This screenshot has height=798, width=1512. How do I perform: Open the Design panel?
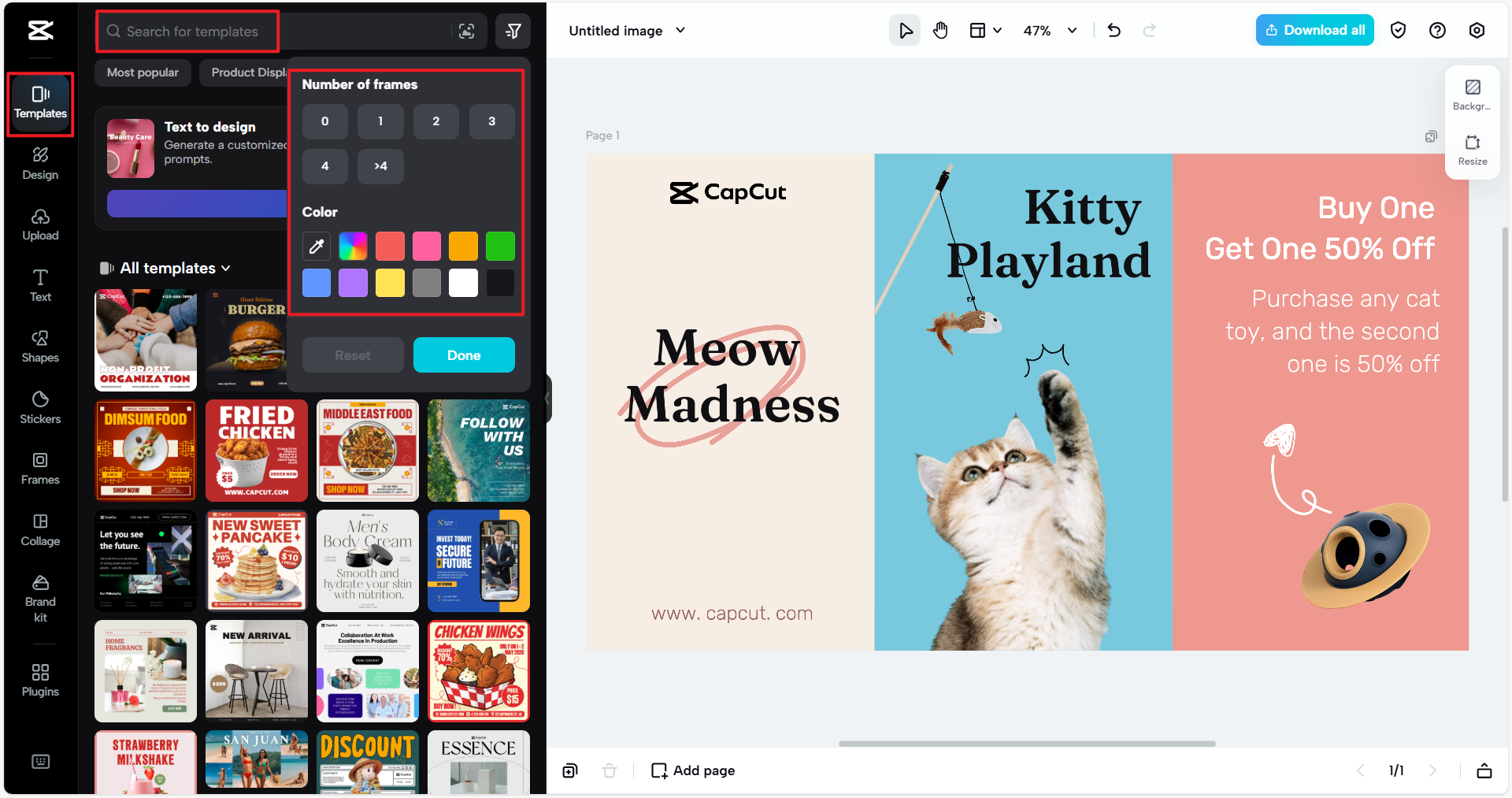(x=40, y=164)
